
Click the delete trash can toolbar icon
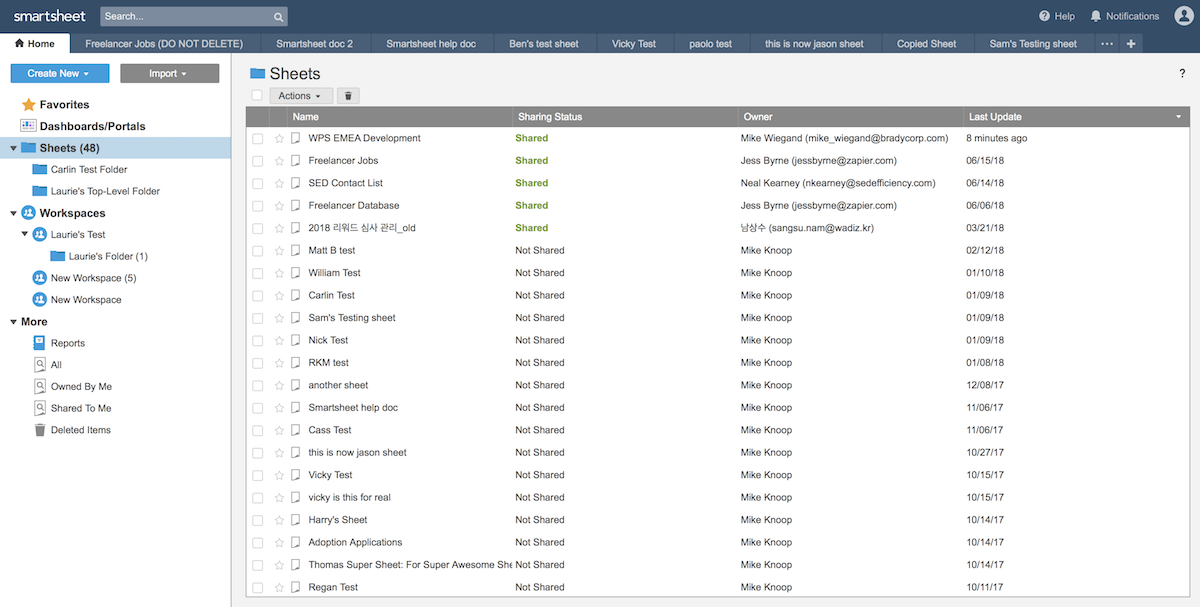click(348, 96)
